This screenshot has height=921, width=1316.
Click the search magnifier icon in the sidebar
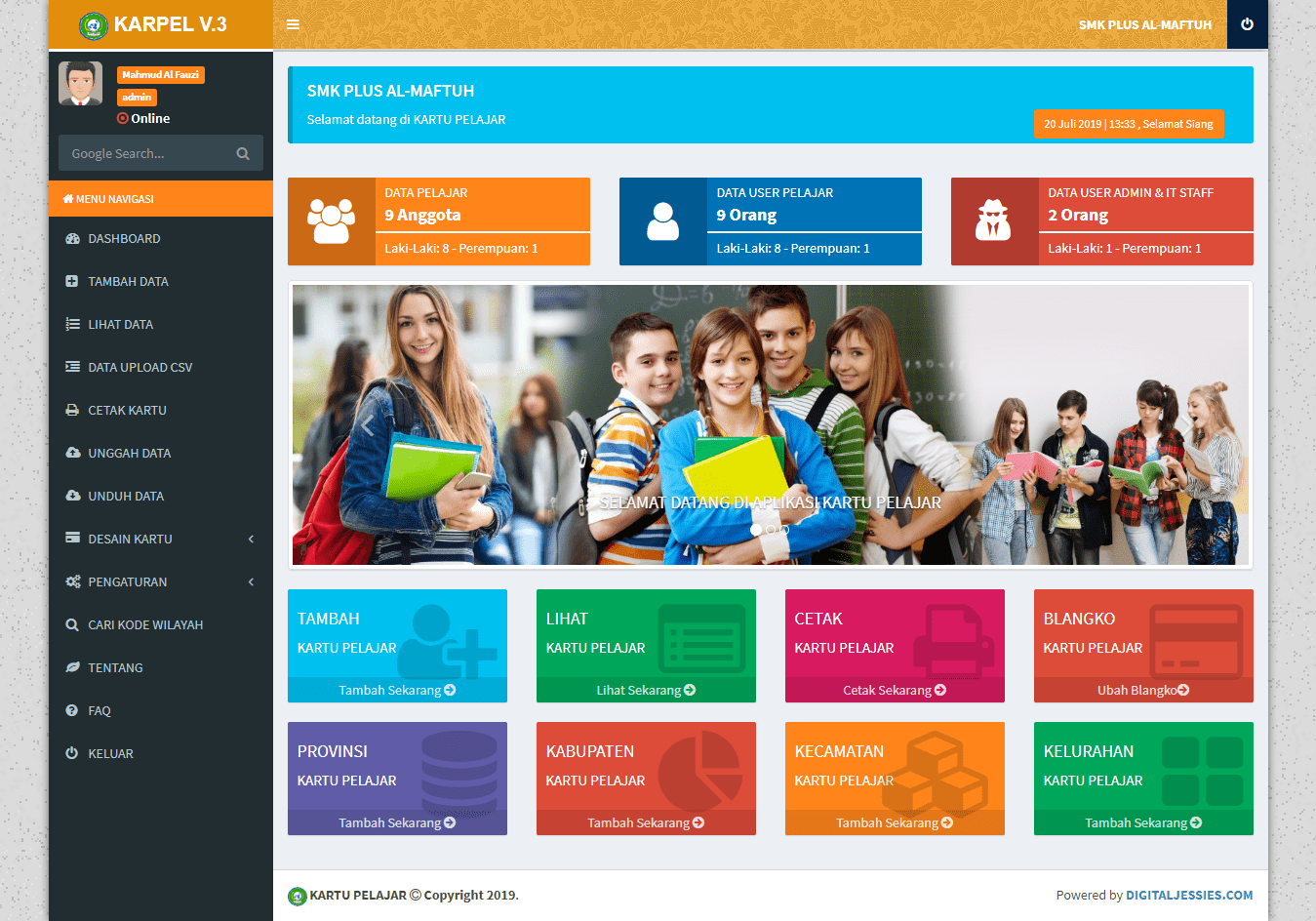[243, 153]
